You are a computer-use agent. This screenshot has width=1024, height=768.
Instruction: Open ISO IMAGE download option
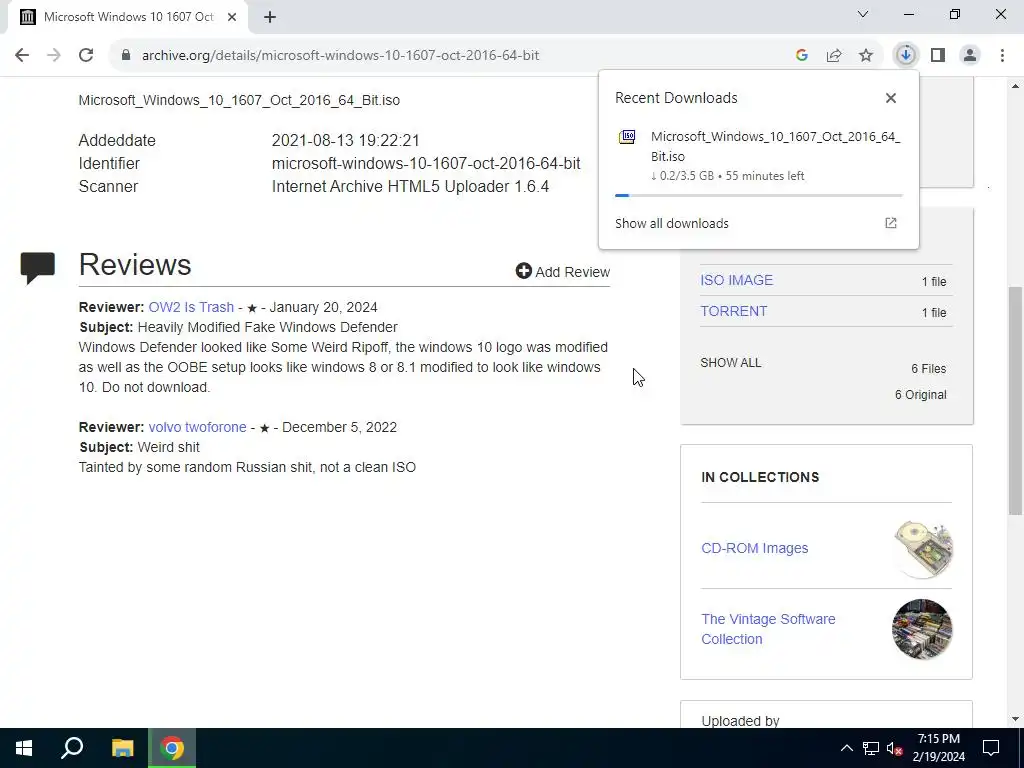[x=737, y=280]
